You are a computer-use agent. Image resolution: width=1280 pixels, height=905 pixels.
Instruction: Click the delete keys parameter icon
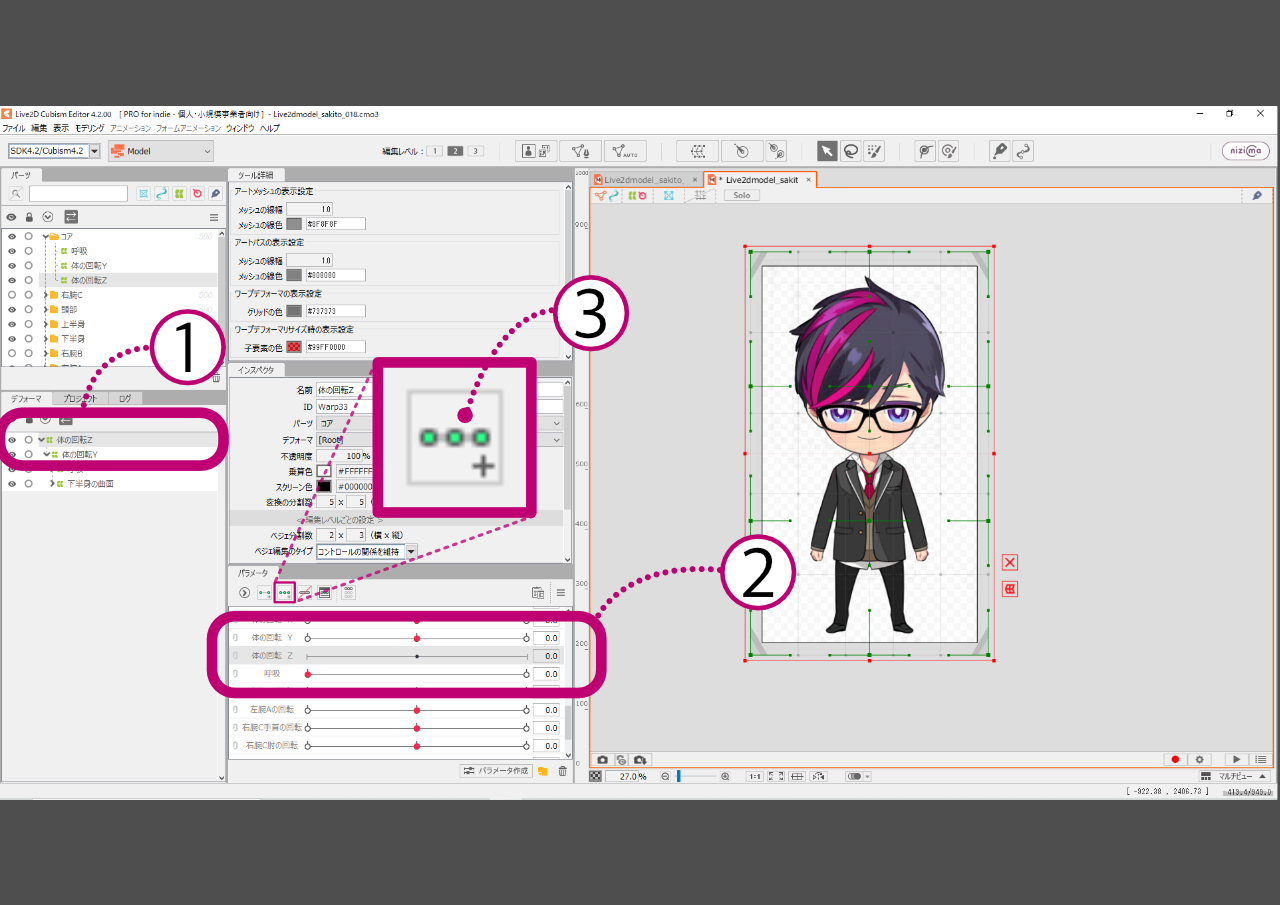[305, 592]
